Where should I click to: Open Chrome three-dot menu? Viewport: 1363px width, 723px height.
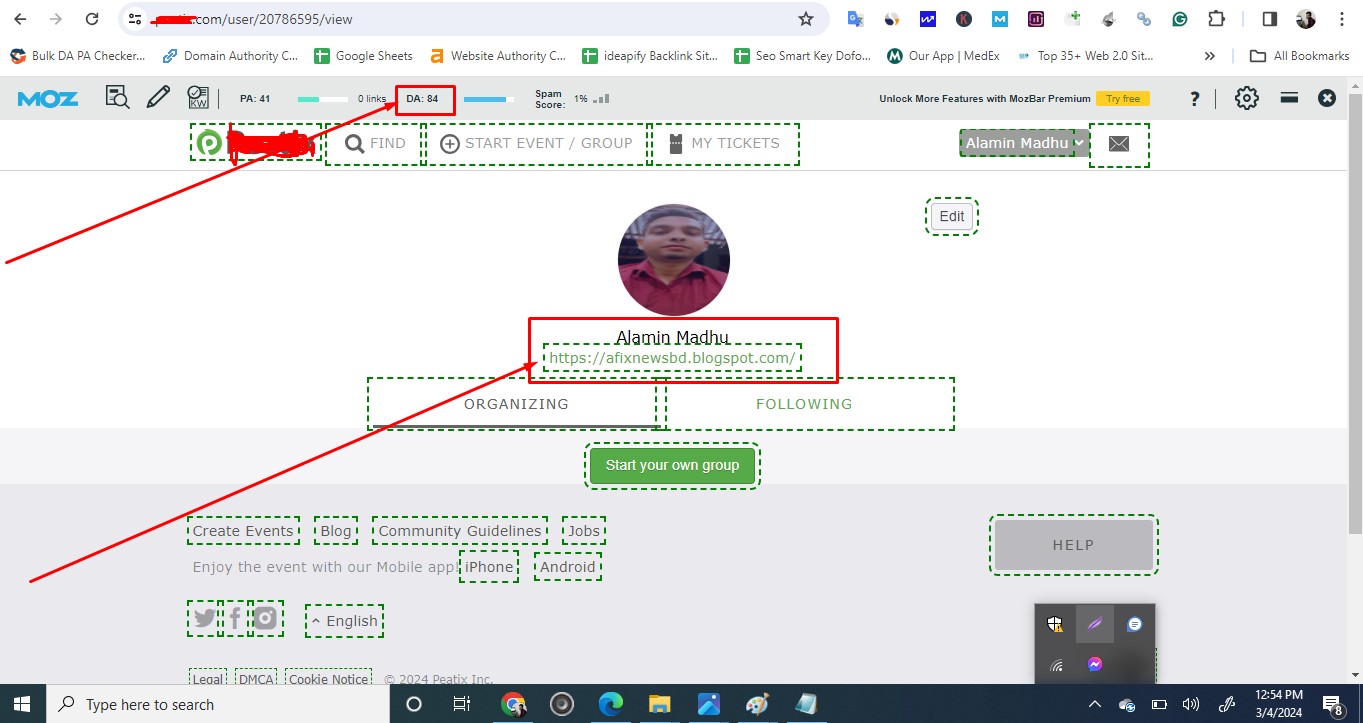pos(1342,19)
